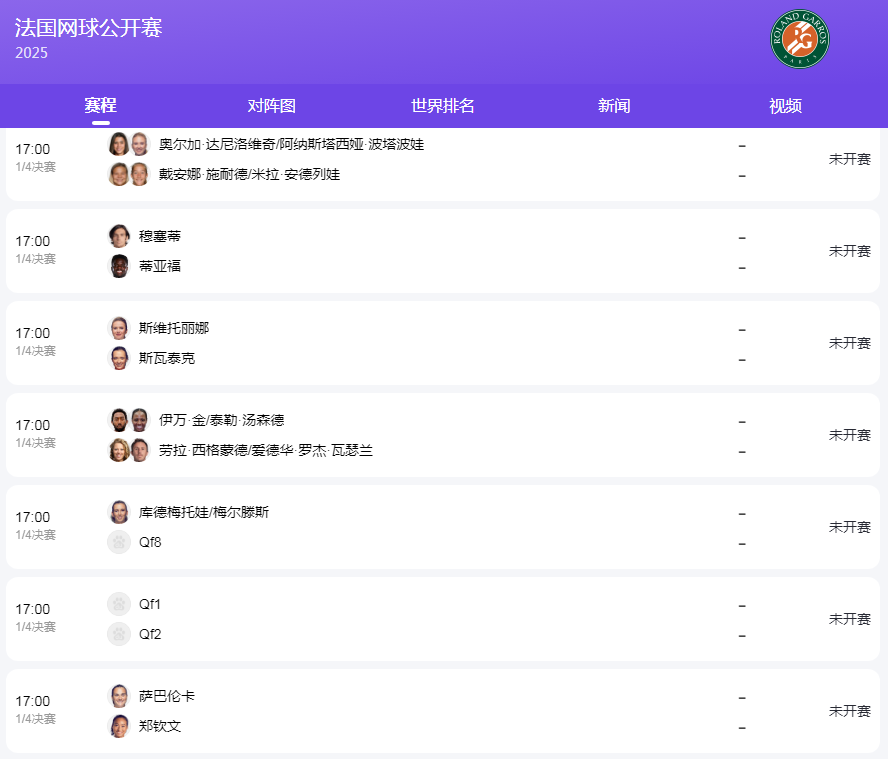The height and width of the screenshot is (759, 888).
Task: Open the 世界排名 tab
Action: coord(443,105)
